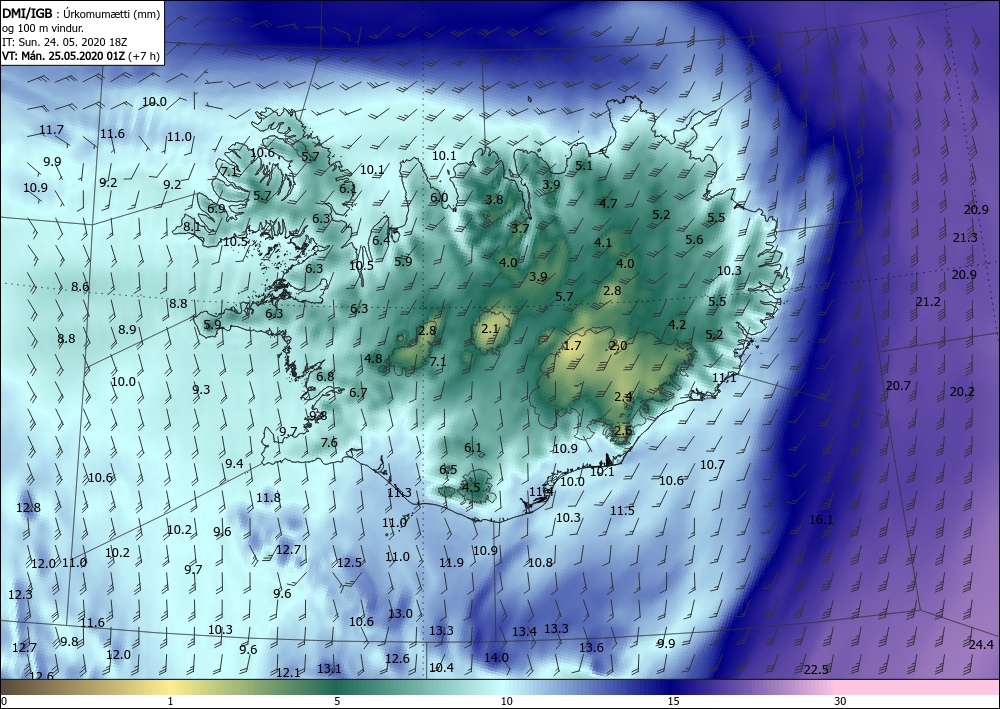This screenshot has height=709, width=1000.
Task: Click the brown start of the color bar
Action: pyautogui.click(x=13, y=687)
